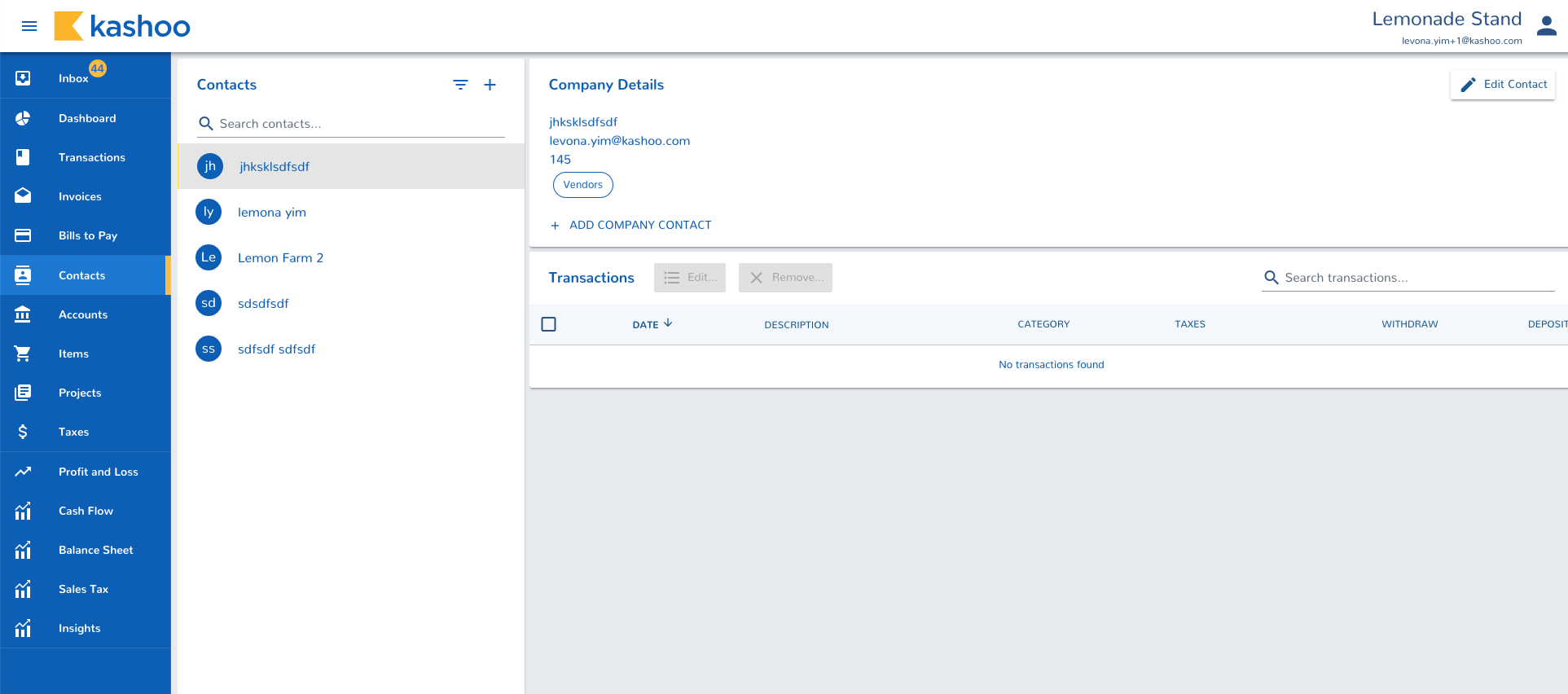This screenshot has height=694, width=1568.
Task: Expand Add Company Contact option
Action: click(x=631, y=225)
